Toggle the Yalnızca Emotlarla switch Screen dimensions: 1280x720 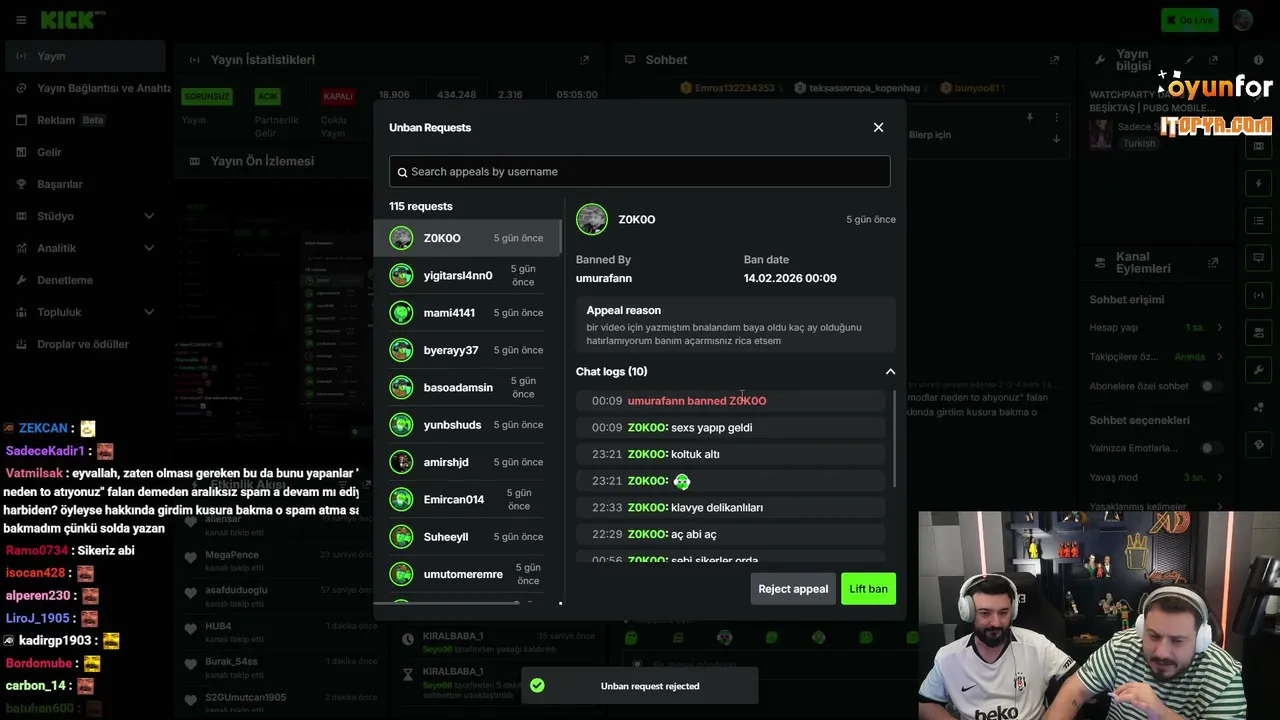[1211, 448]
